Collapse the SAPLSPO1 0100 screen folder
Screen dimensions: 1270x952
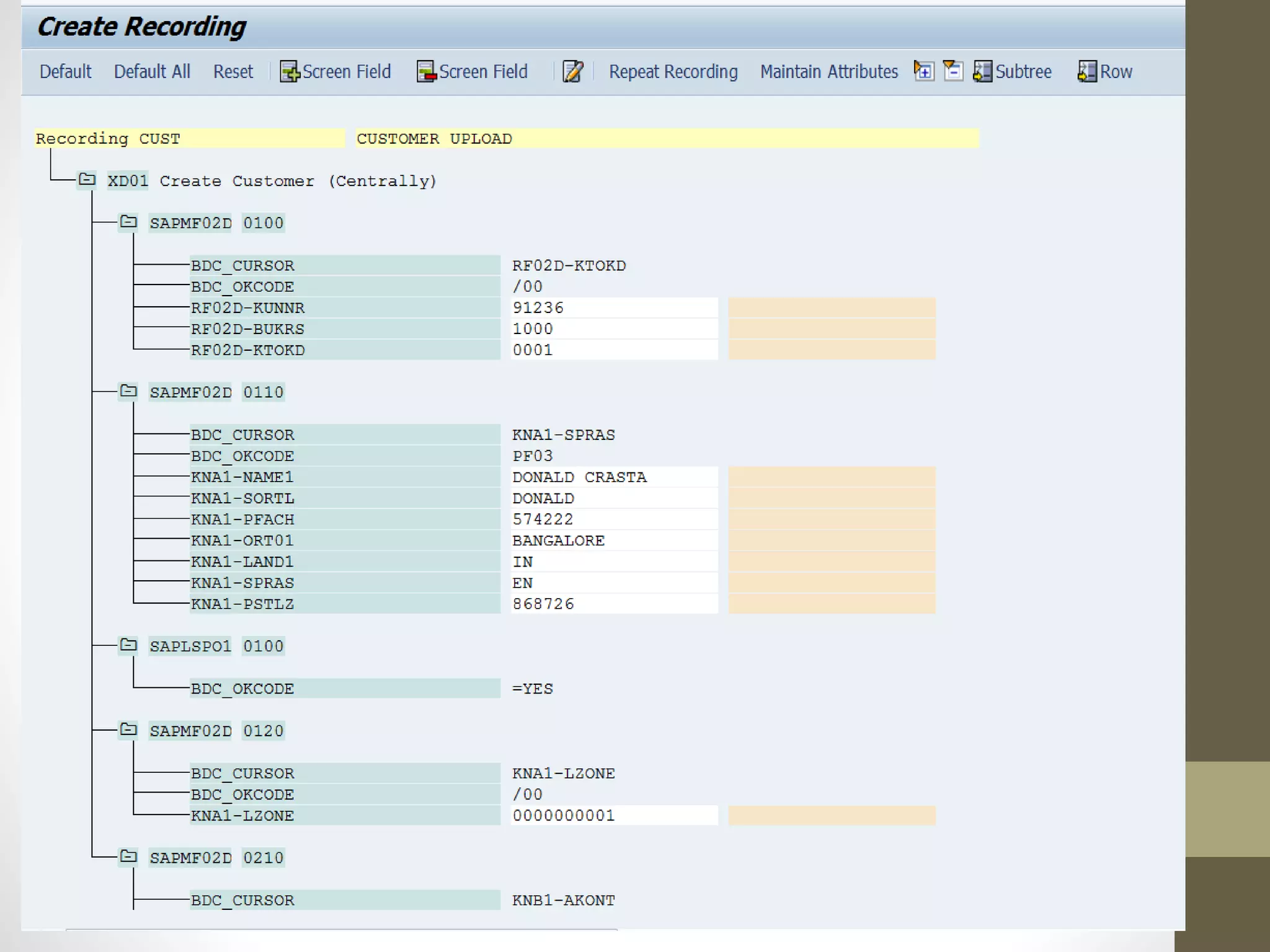point(128,646)
